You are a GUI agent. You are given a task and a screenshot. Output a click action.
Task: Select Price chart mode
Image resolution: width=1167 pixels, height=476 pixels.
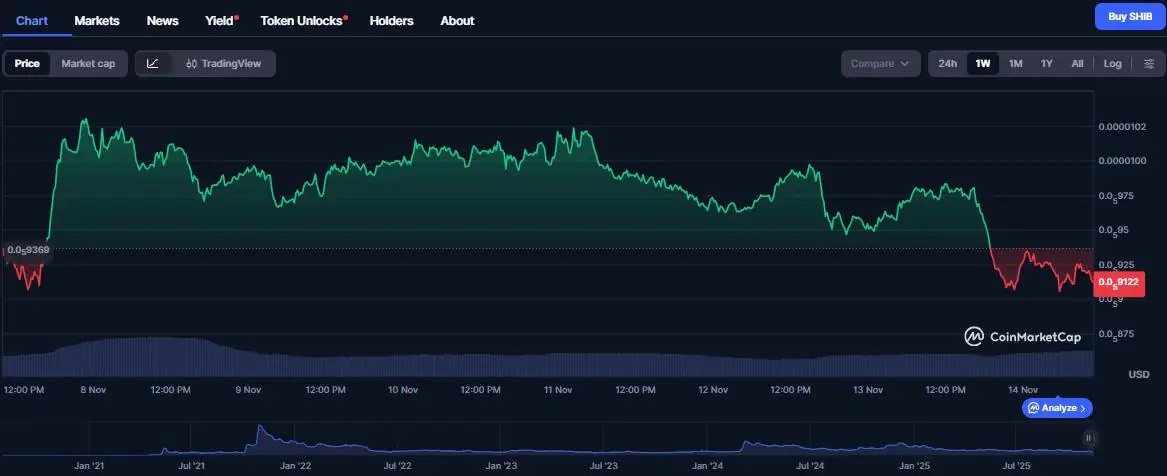[27, 64]
